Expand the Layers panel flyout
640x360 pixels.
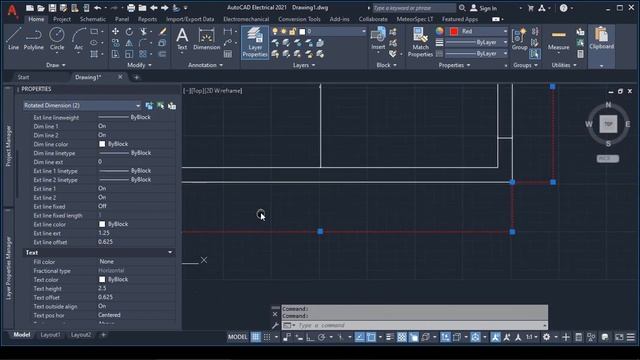304,65
